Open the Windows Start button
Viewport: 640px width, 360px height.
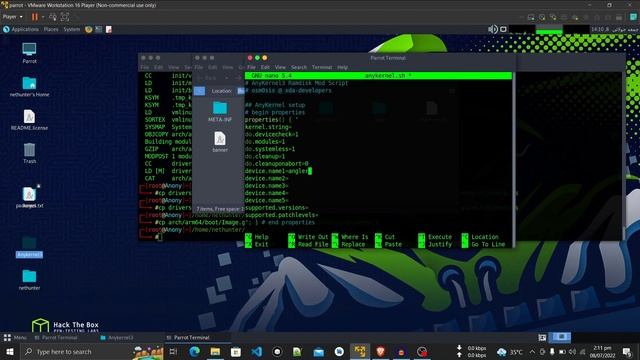tap(9, 351)
